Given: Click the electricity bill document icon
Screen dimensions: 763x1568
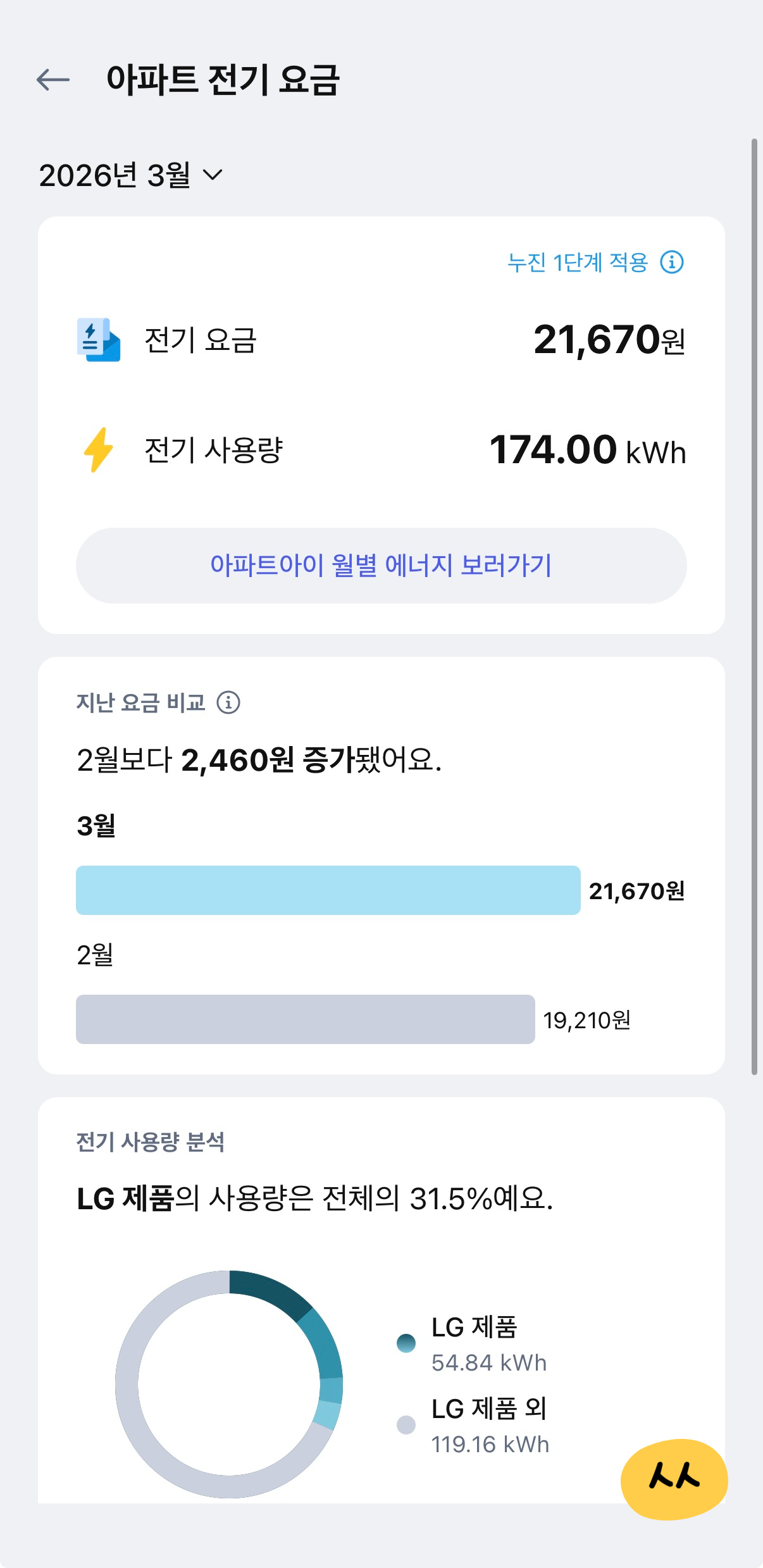Looking at the screenshot, I should pyautogui.click(x=98, y=340).
